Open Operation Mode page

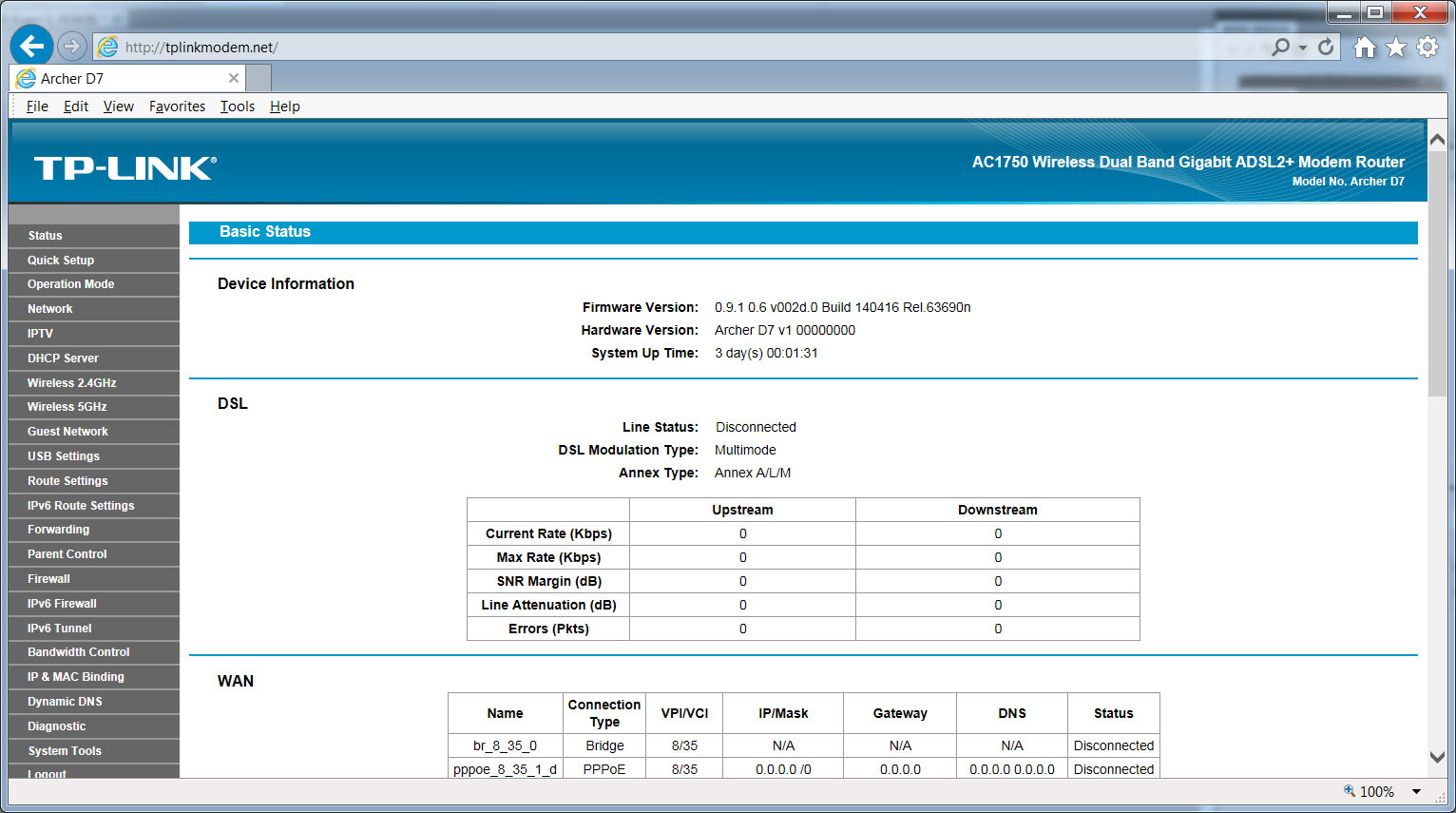tap(93, 284)
